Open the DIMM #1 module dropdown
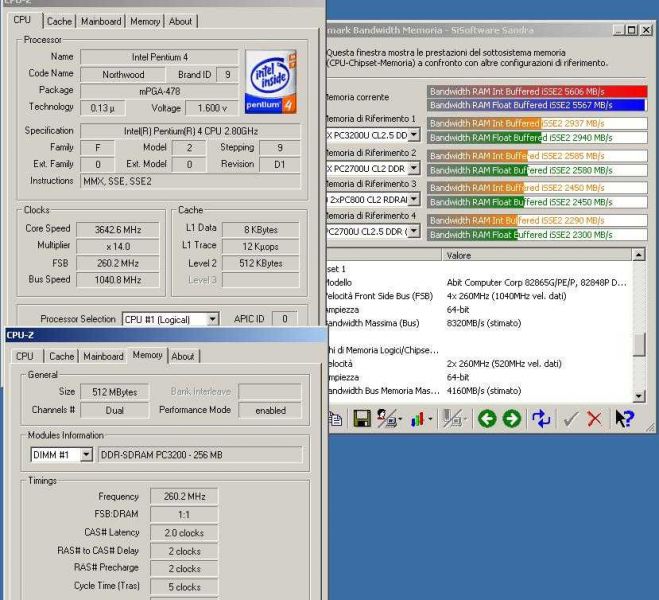This screenshot has height=600, width=659. tap(86, 455)
